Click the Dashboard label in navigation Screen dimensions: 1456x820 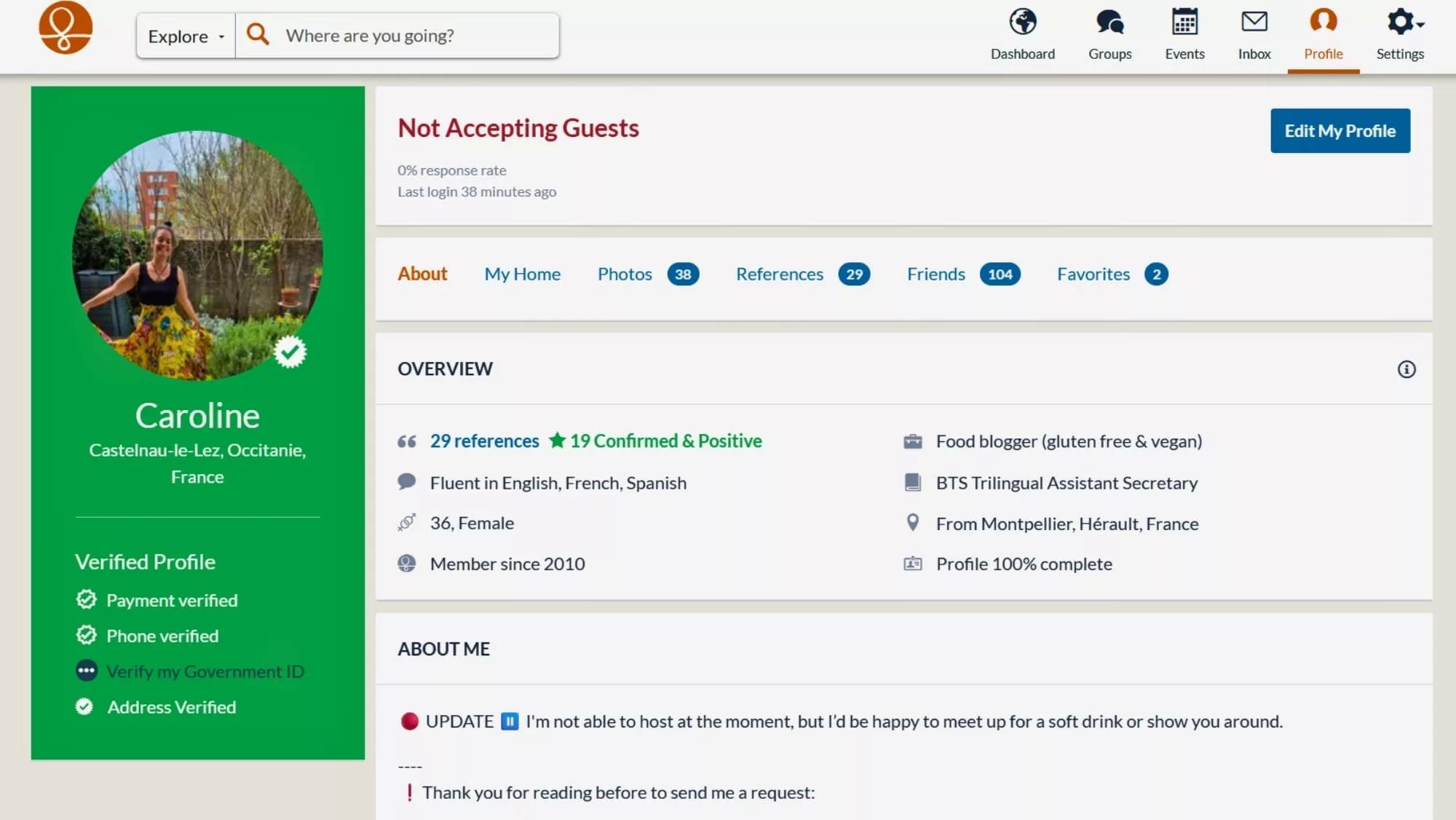1022,54
